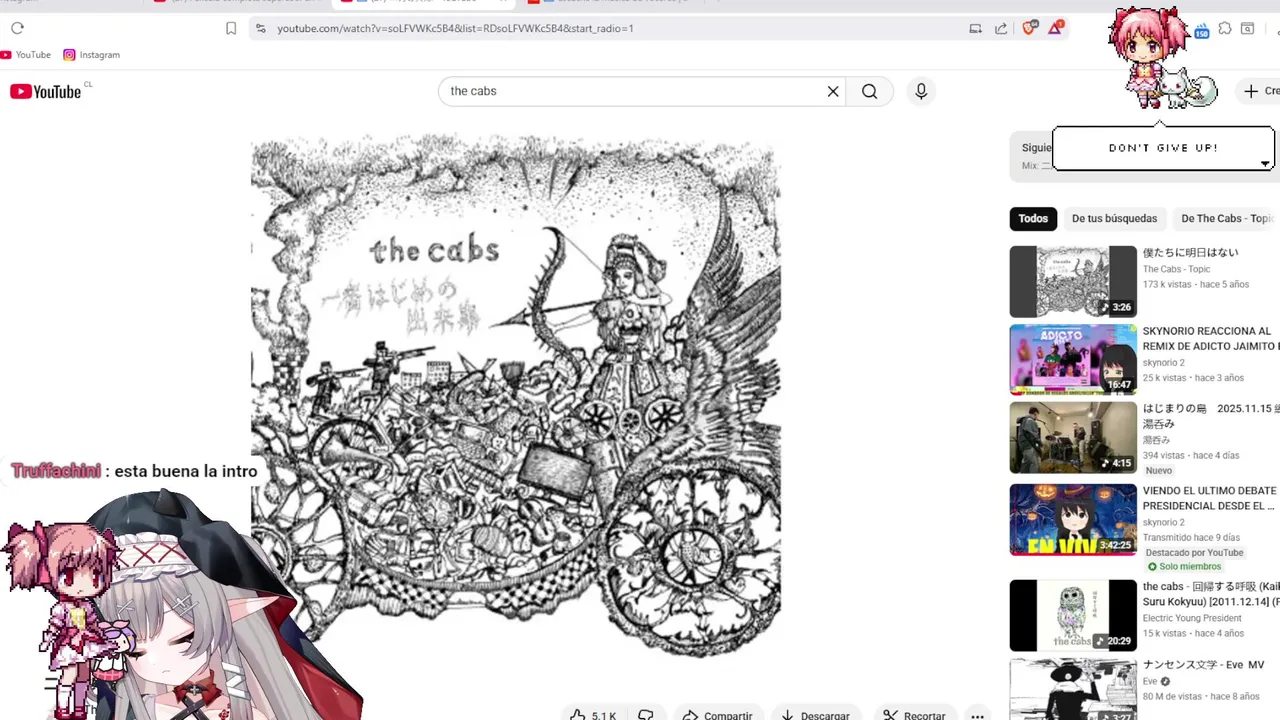1280x720 pixels.
Task: Open the Brave Rewards triangle icon
Action: [x=1055, y=28]
